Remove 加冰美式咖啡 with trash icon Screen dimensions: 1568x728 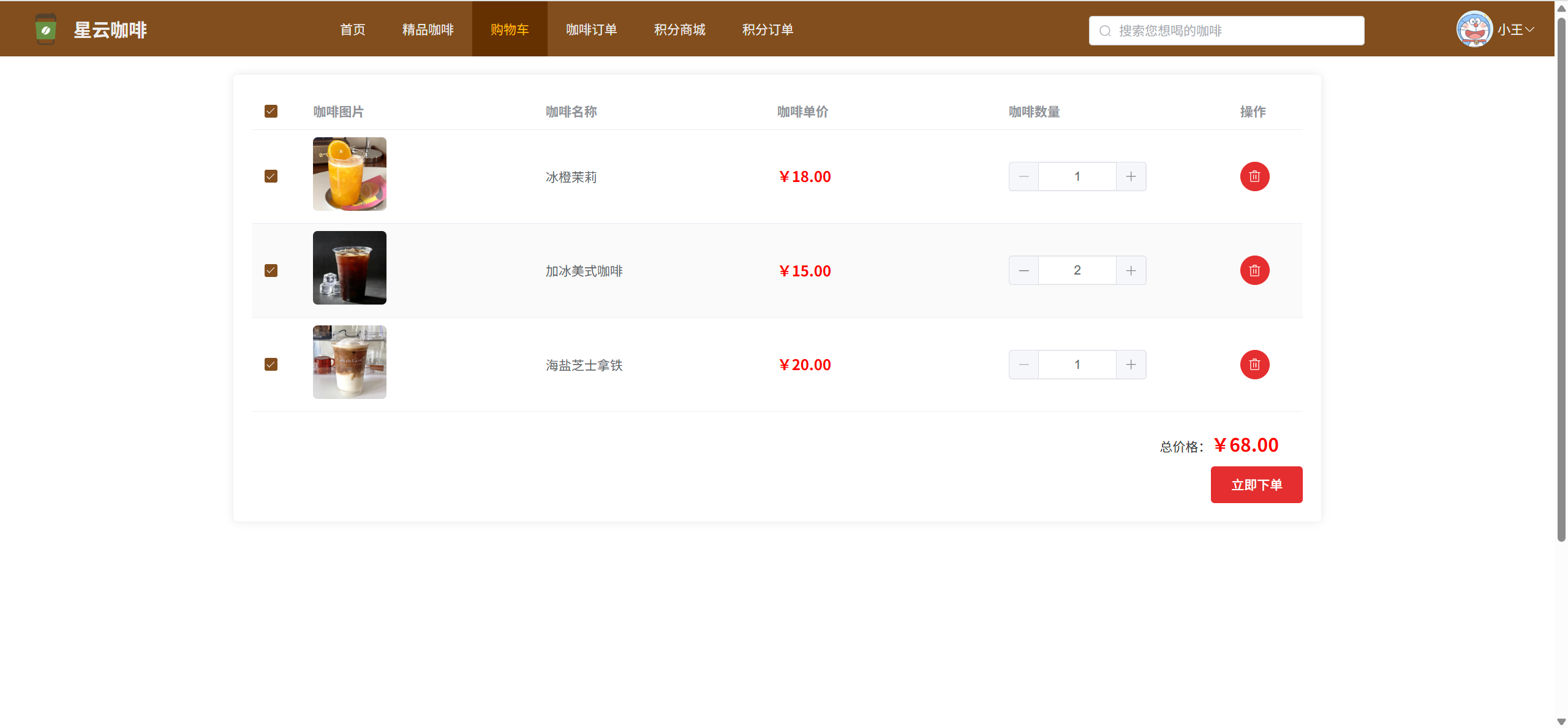[1254, 270]
